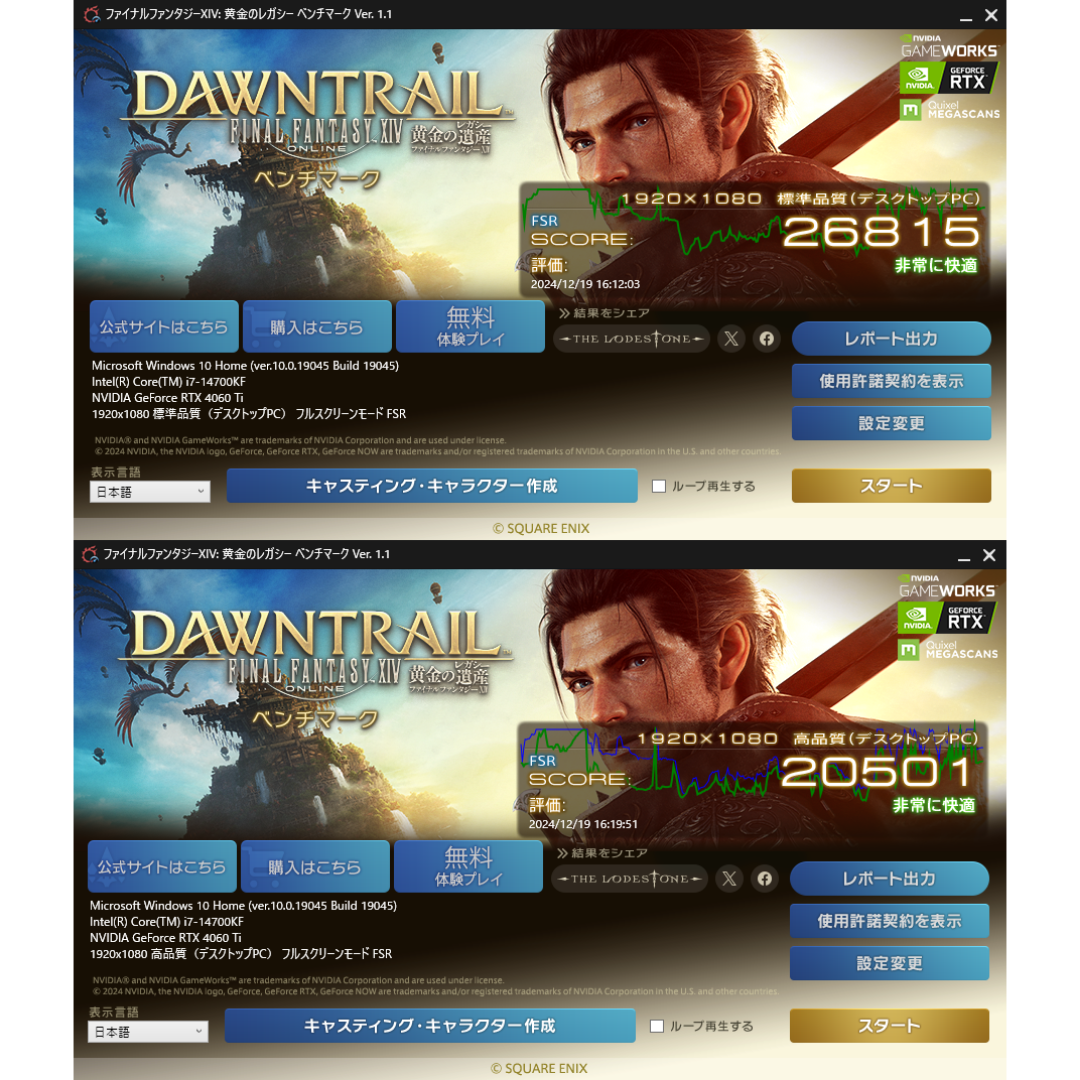Open キャスティング・キャラクター作成 in upper window
Screen dimensions: 1080x1080
tap(432, 486)
